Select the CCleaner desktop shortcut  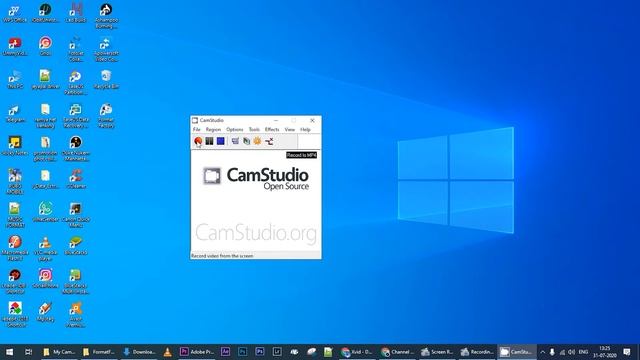[76, 179]
